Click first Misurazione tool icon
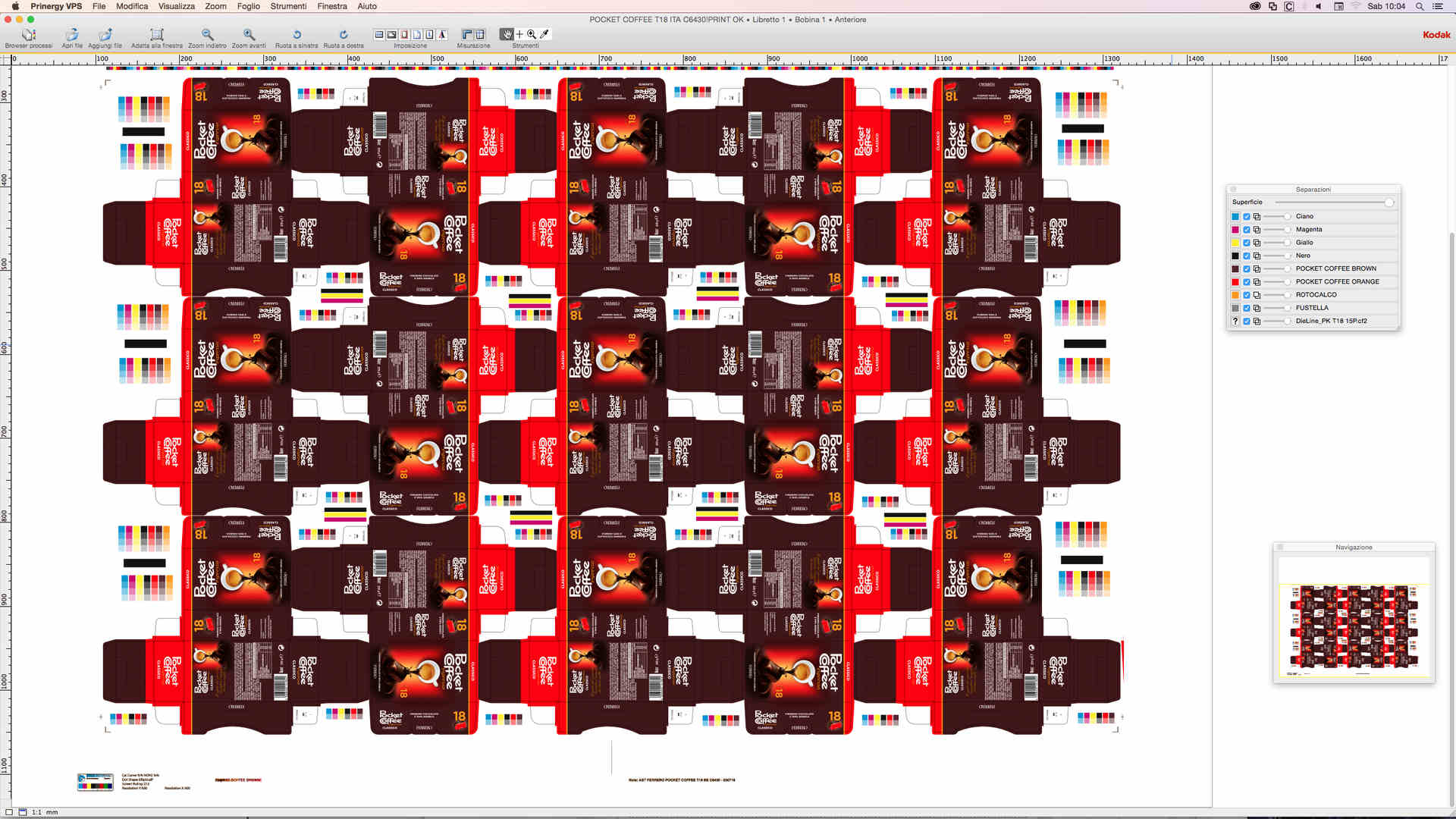The image size is (1456, 819). click(x=467, y=35)
